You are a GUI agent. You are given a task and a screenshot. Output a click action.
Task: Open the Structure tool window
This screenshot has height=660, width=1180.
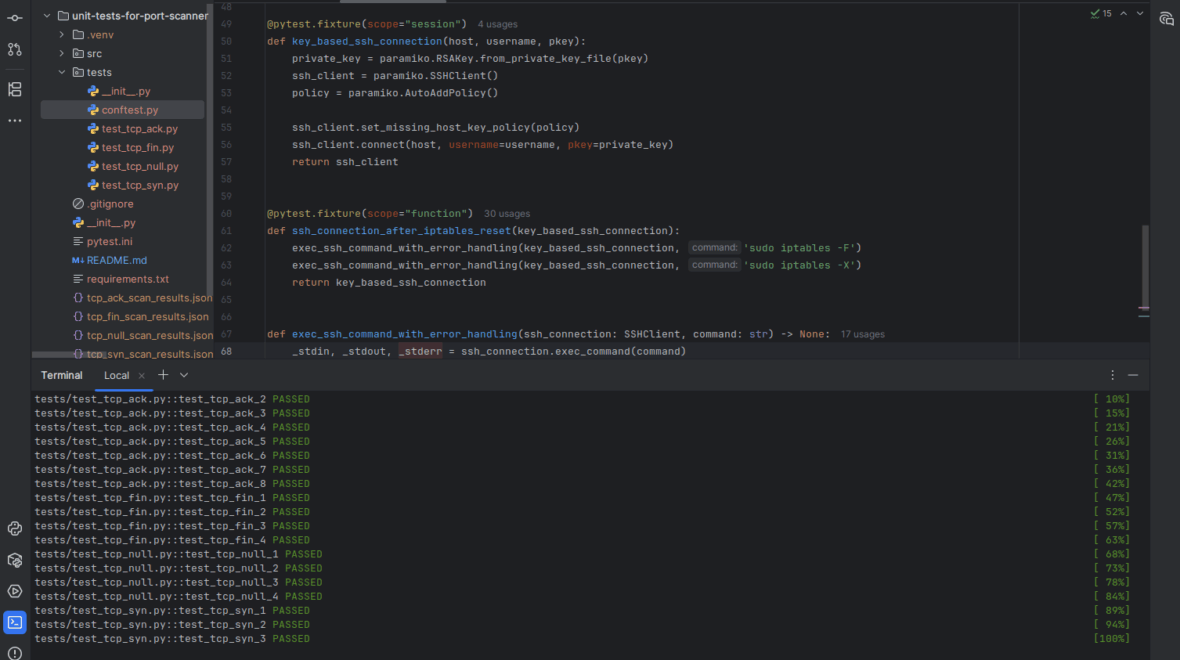[x=14, y=89]
